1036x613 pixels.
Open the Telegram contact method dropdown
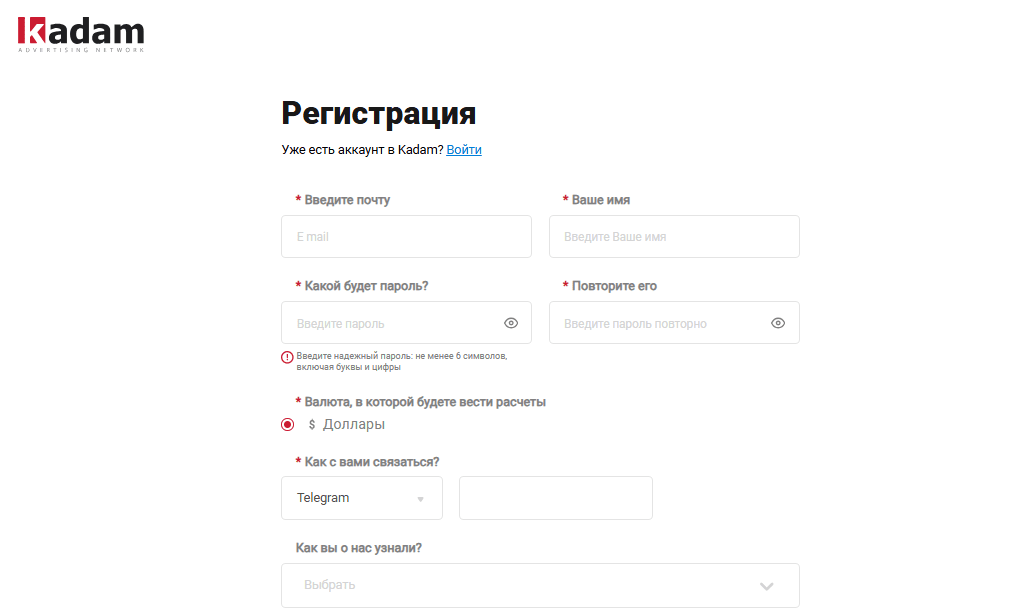pos(361,498)
